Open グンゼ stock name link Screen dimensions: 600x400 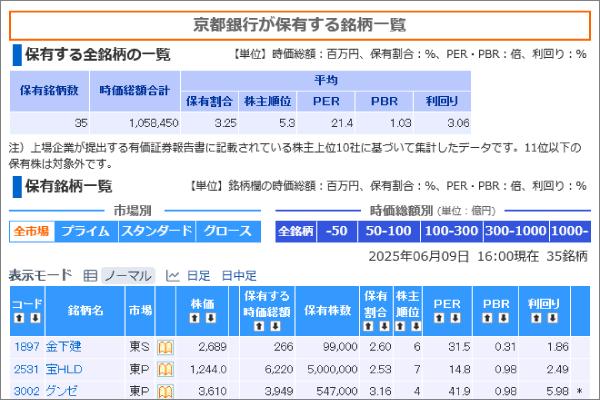pos(61,391)
